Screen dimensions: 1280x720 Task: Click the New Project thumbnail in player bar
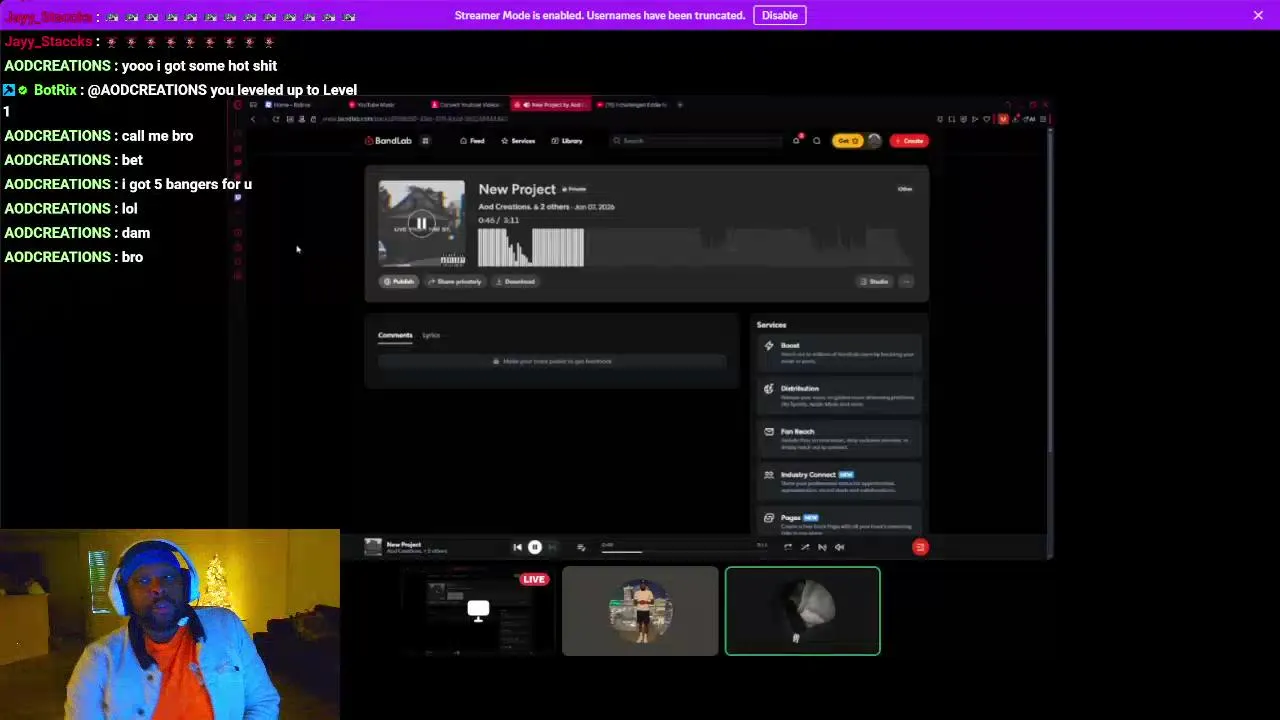373,546
